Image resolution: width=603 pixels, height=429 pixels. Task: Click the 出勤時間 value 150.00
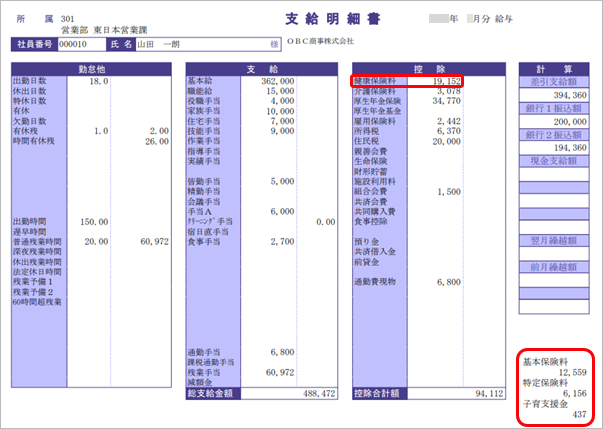pyautogui.click(x=94, y=222)
